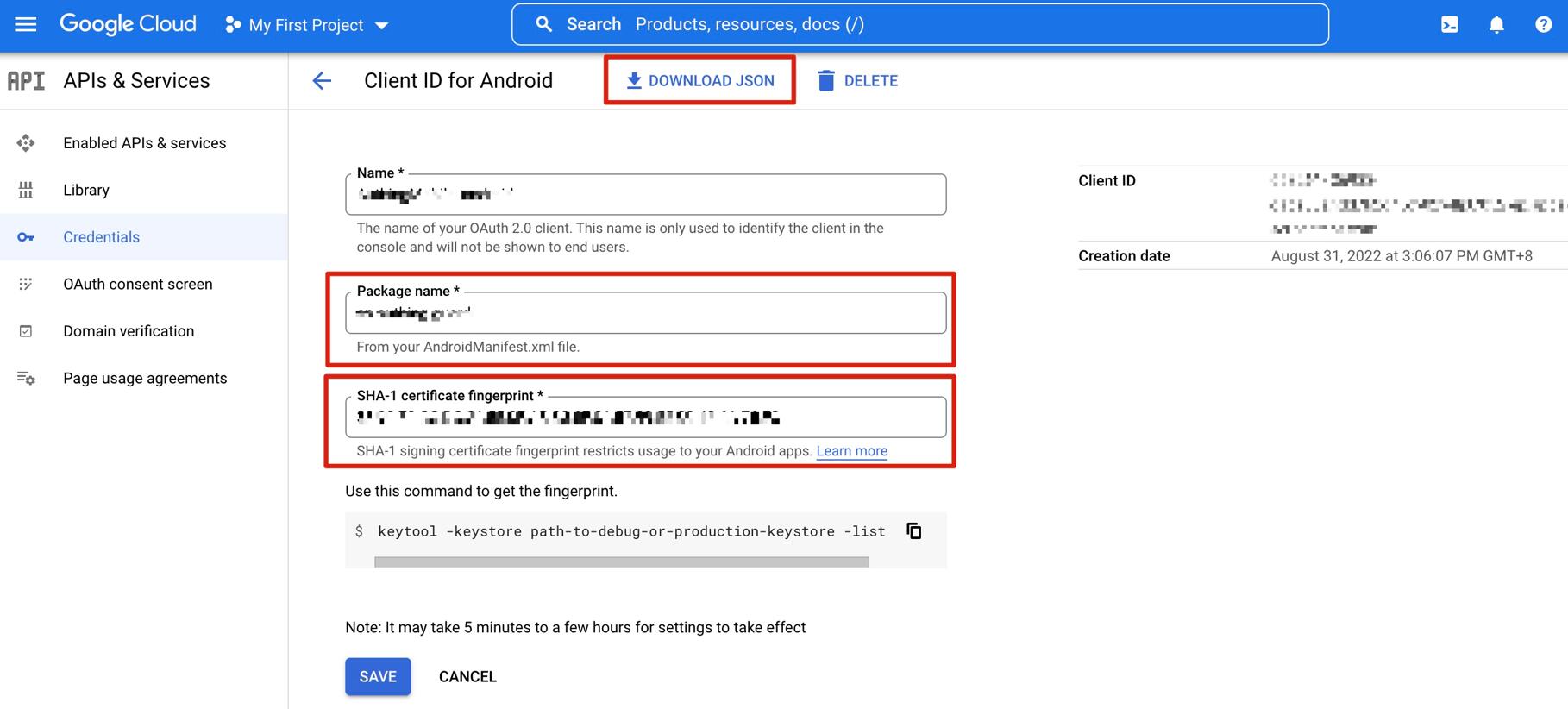Click the trash icon to delete client
Image resolution: width=1568 pixels, height=709 pixels.
tap(825, 81)
